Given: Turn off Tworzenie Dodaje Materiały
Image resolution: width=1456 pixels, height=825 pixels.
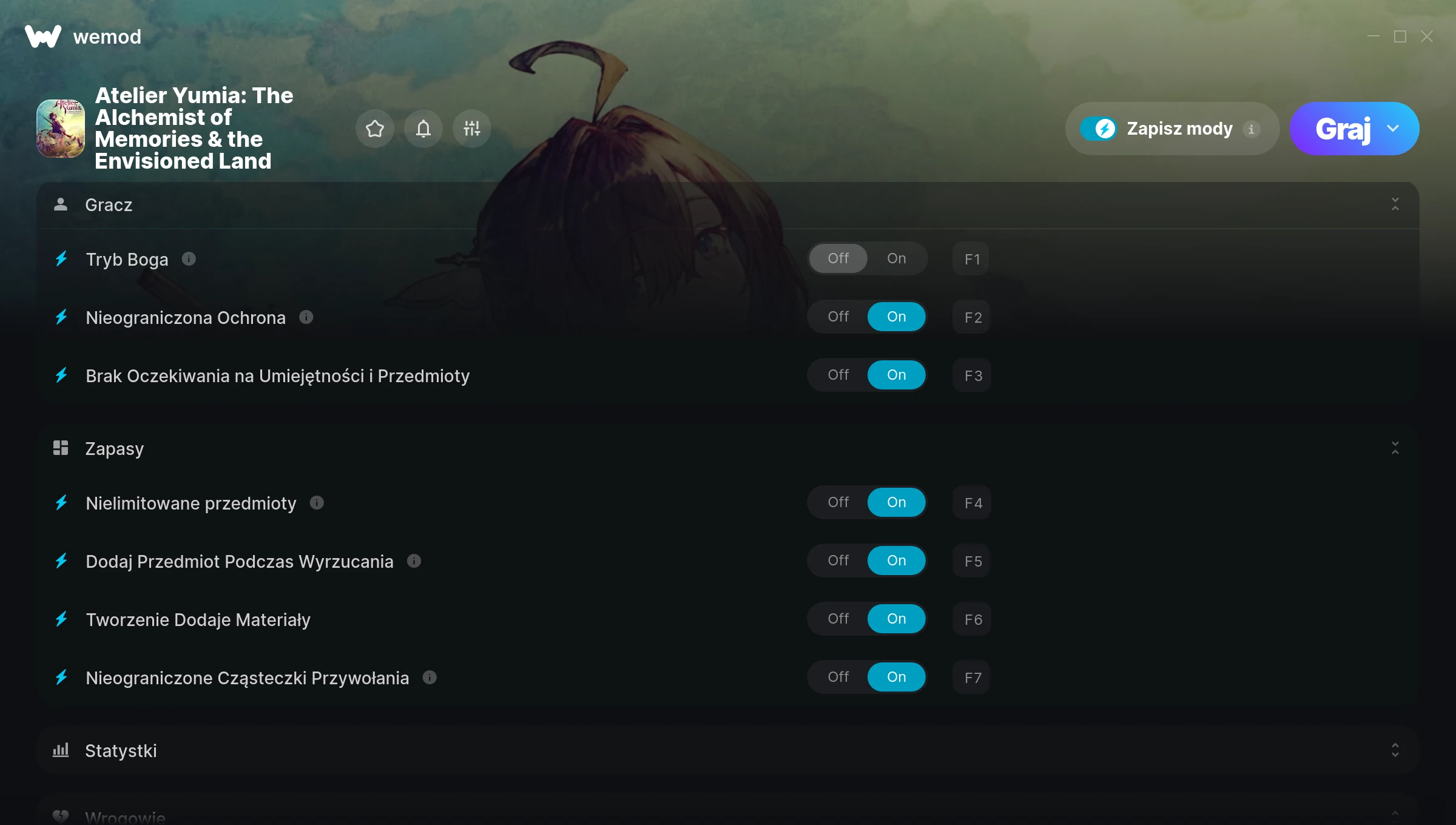Looking at the screenshot, I should pos(838,619).
